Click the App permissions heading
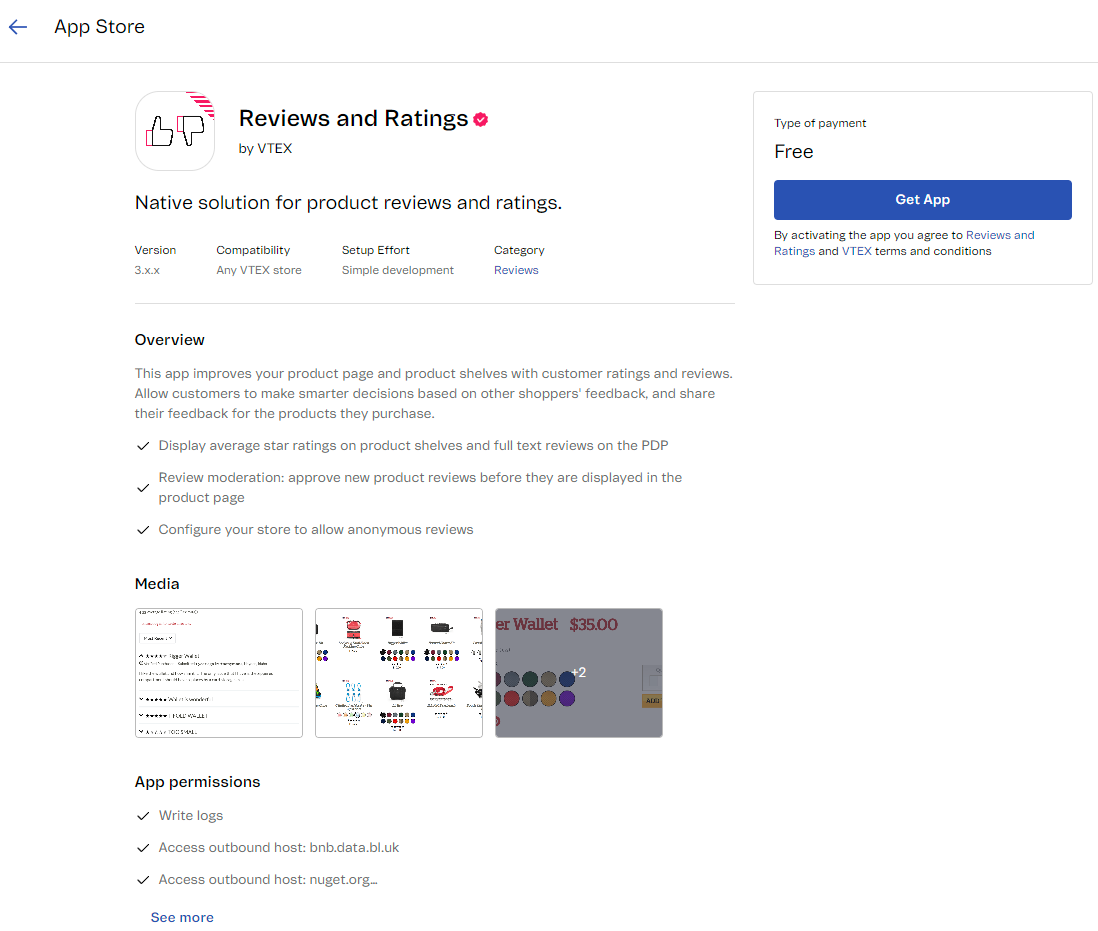The image size is (1098, 931). click(197, 782)
